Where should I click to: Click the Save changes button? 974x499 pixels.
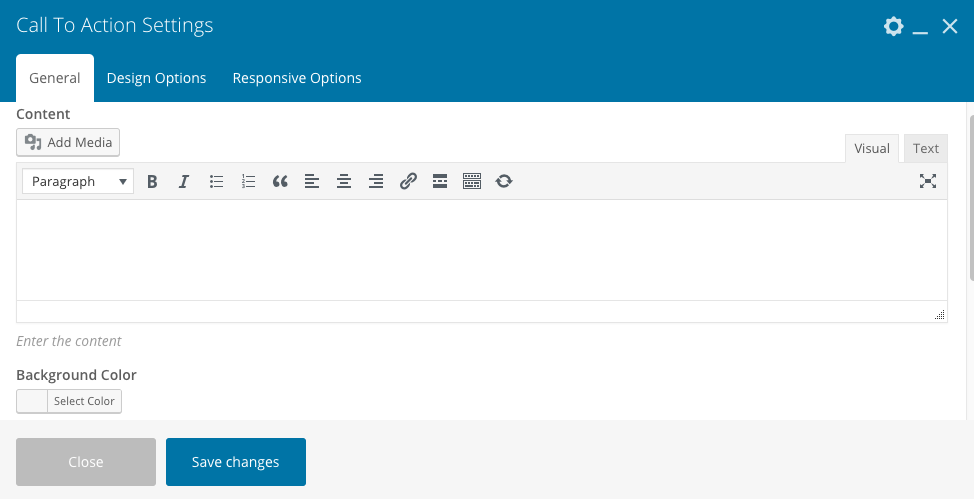pos(236,462)
